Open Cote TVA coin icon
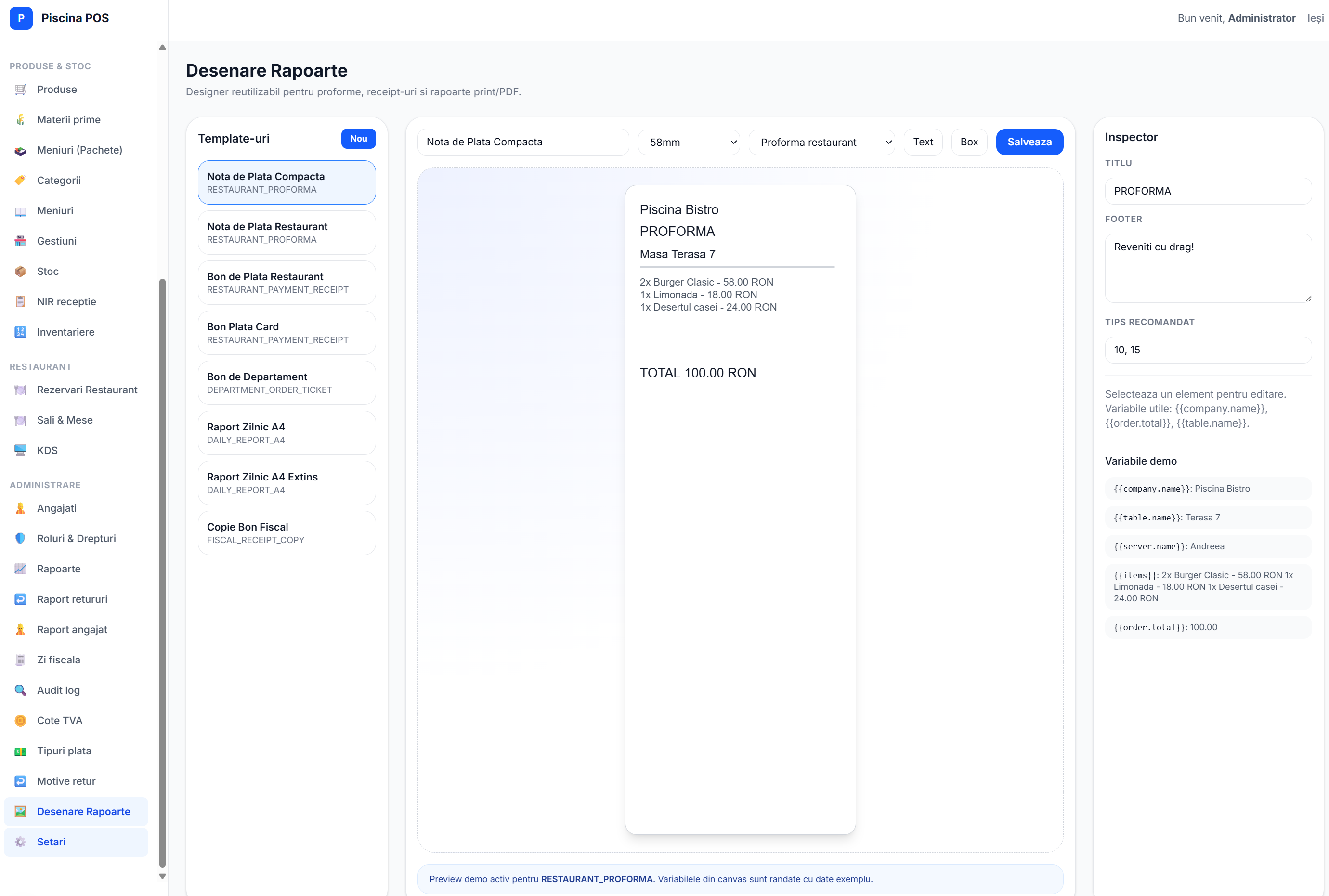This screenshot has height=896, width=1329. [x=21, y=721]
